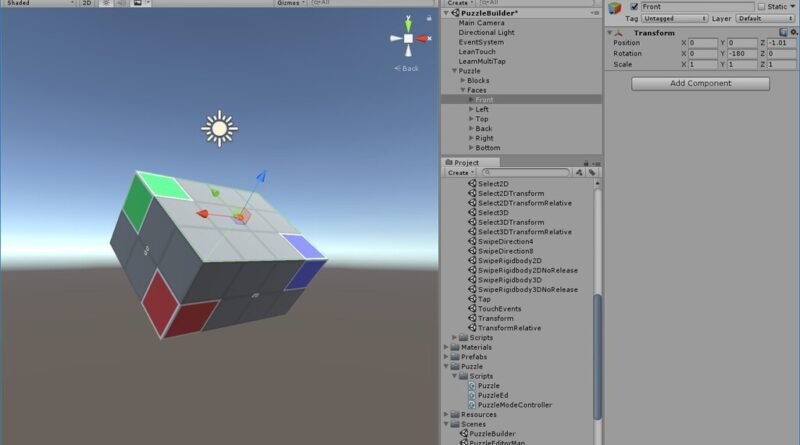The width and height of the screenshot is (800, 445).
Task: Click the GameObject cube icon in Inspector
Action: (615, 8)
